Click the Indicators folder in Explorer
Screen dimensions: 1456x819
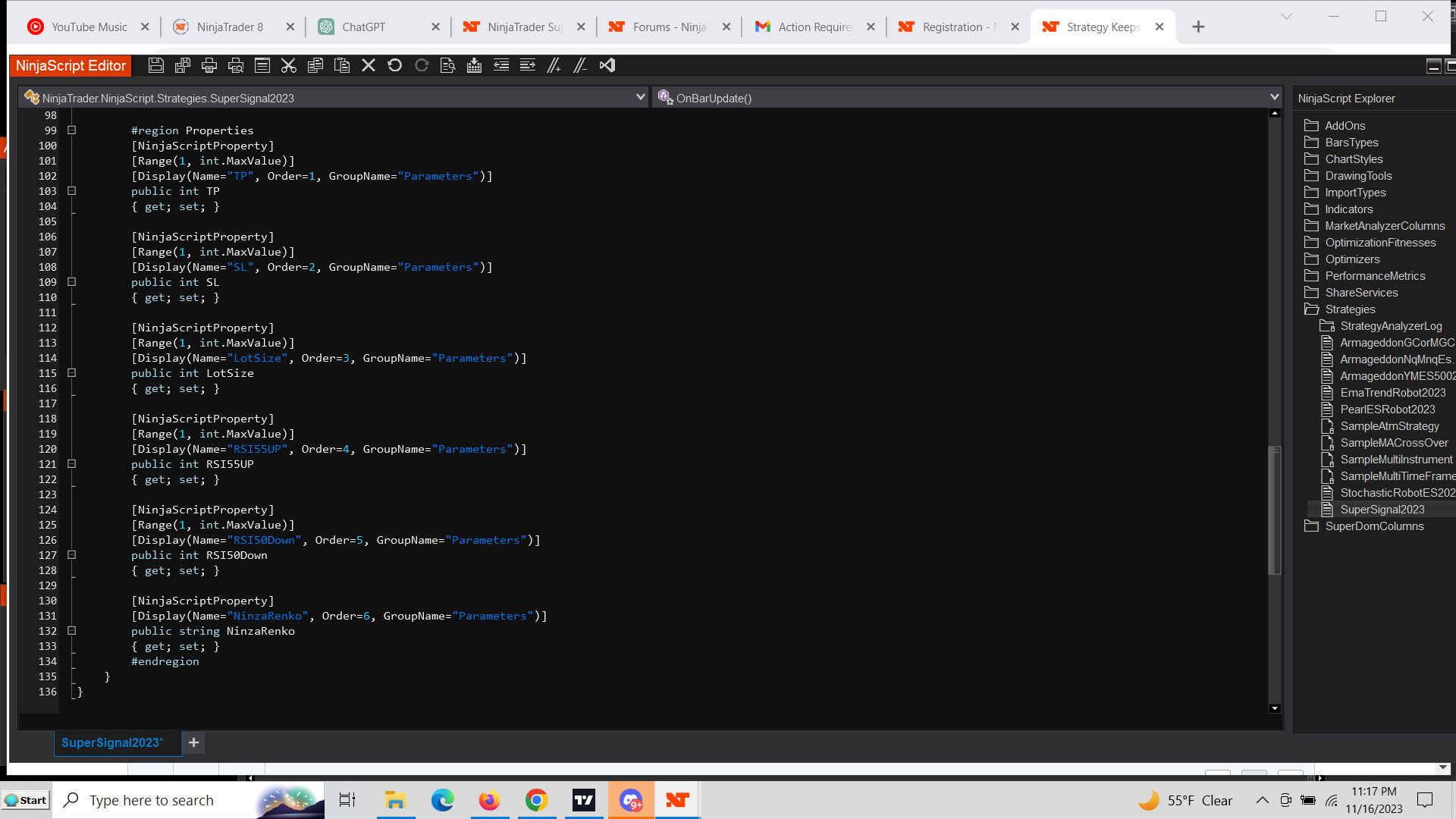tap(1348, 209)
